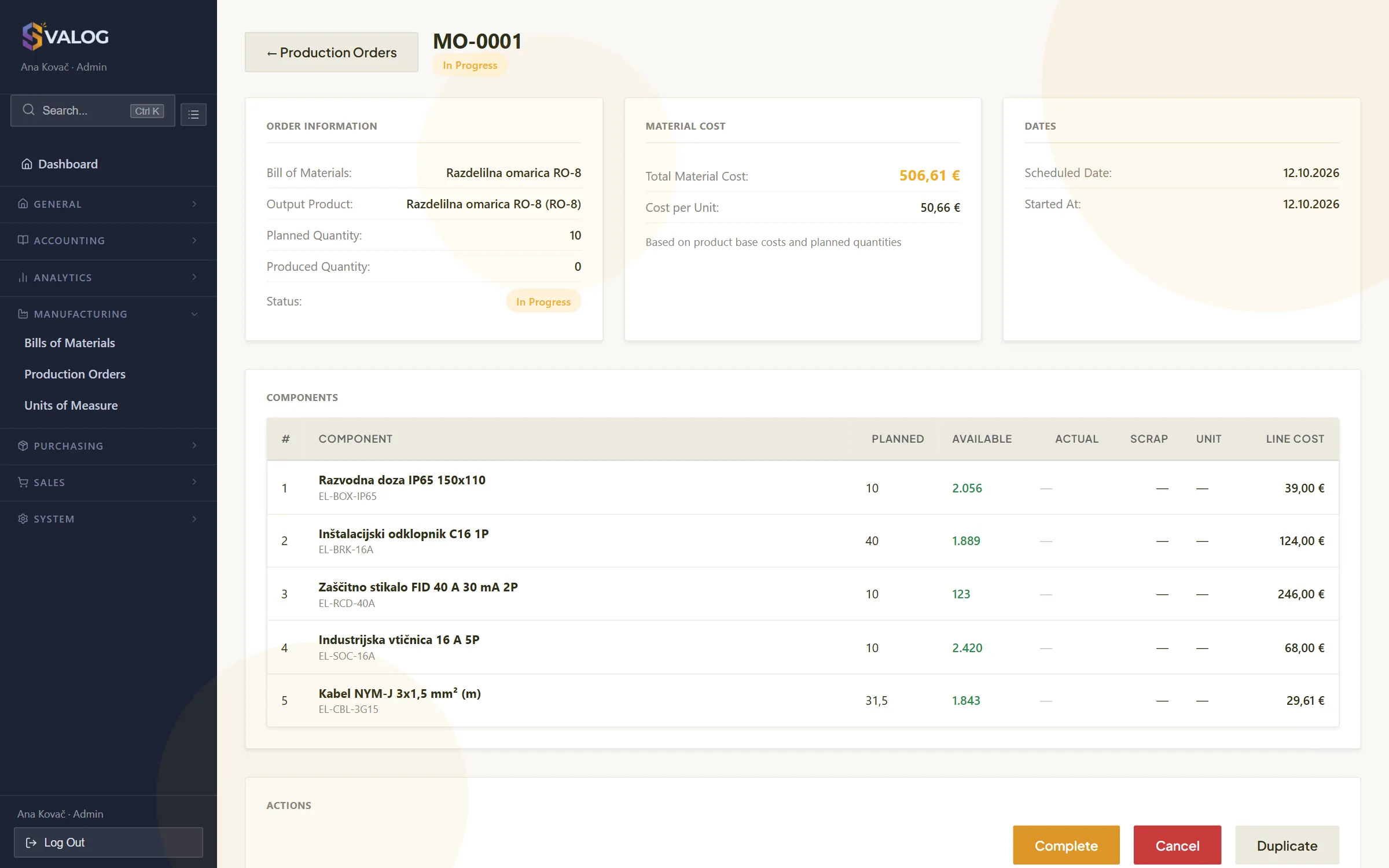This screenshot has width=1389, height=868.
Task: Click the Log Out arrow icon
Action: tap(31, 843)
